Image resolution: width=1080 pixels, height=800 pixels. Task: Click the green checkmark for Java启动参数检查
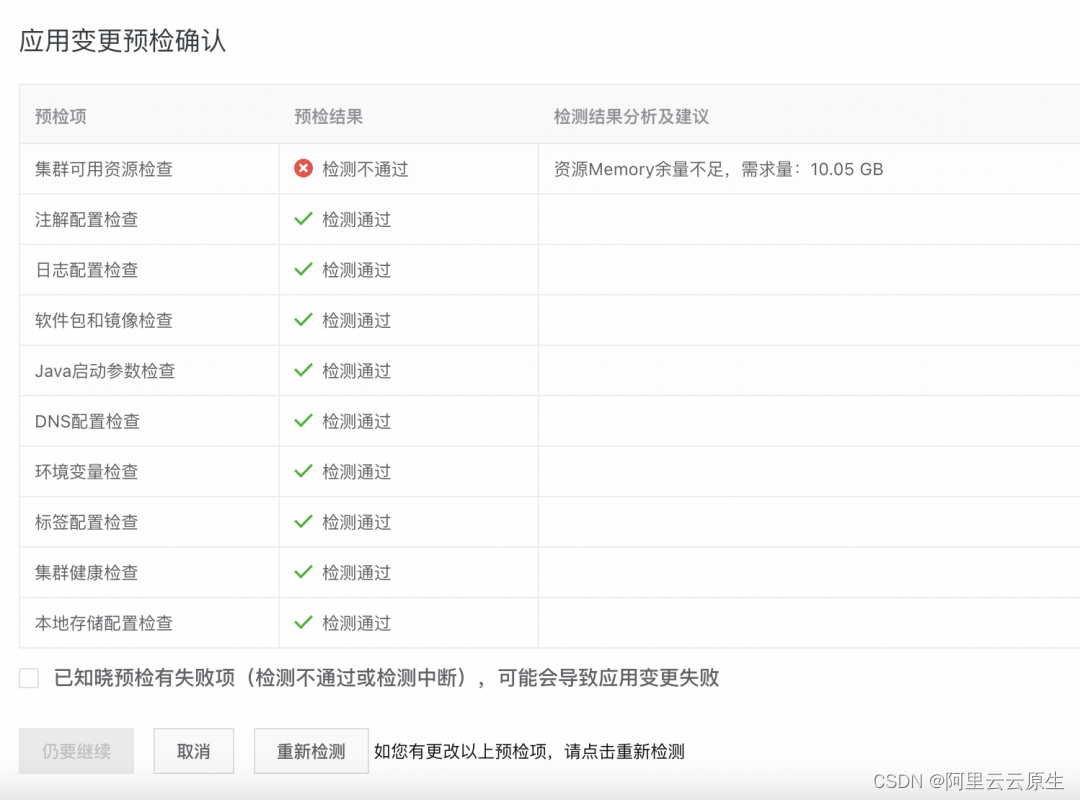coord(303,371)
